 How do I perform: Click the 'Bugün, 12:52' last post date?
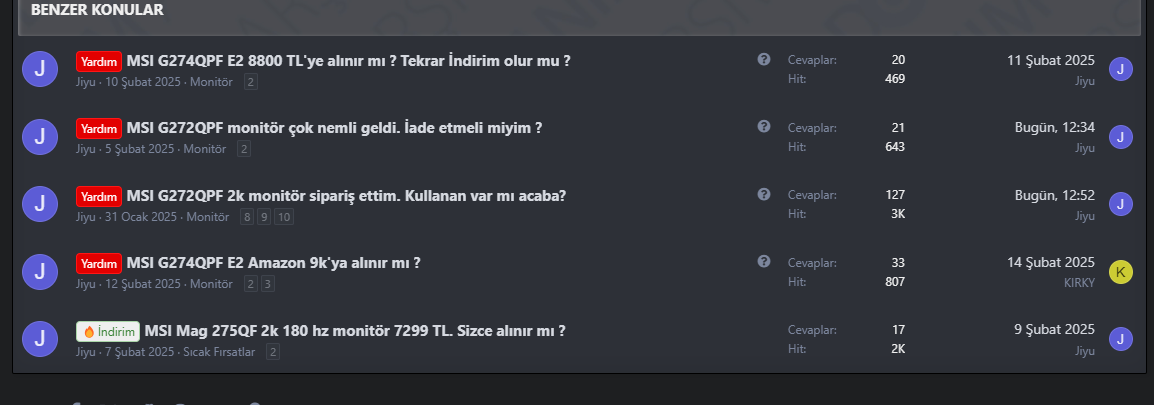[x=1054, y=195]
